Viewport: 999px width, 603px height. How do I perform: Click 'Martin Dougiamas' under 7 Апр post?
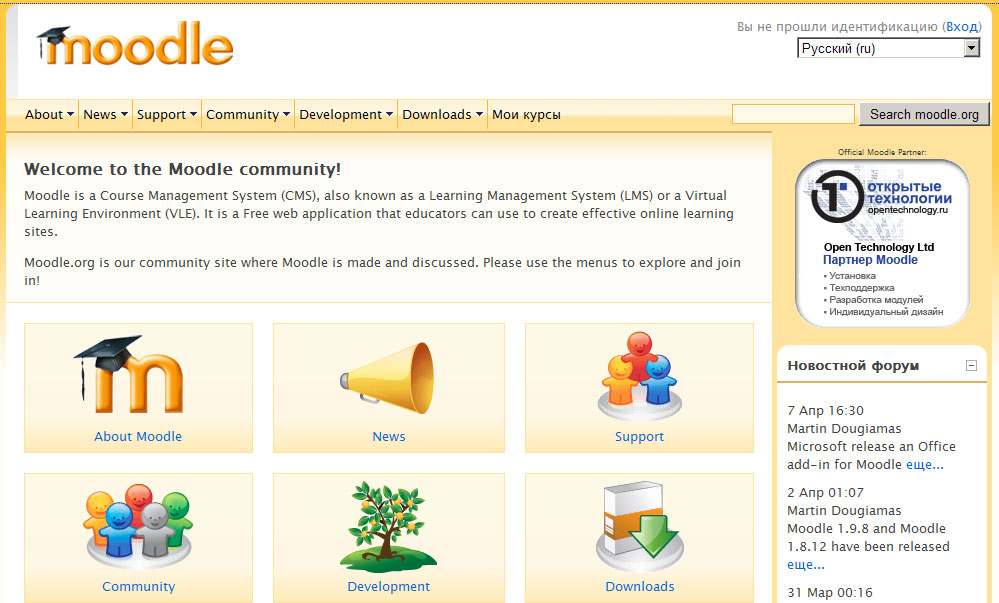coord(844,428)
